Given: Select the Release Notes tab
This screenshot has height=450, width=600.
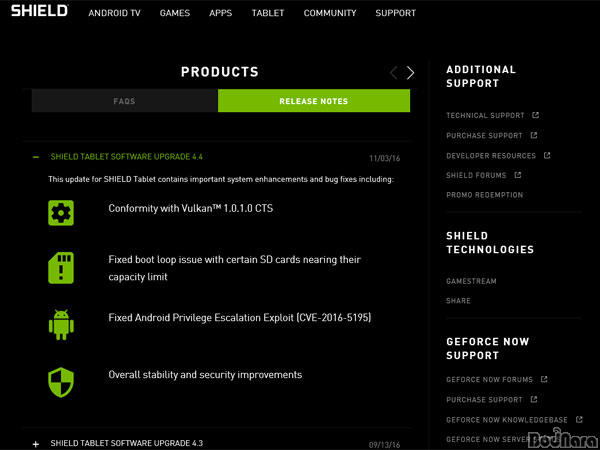Looking at the screenshot, I should (x=314, y=101).
